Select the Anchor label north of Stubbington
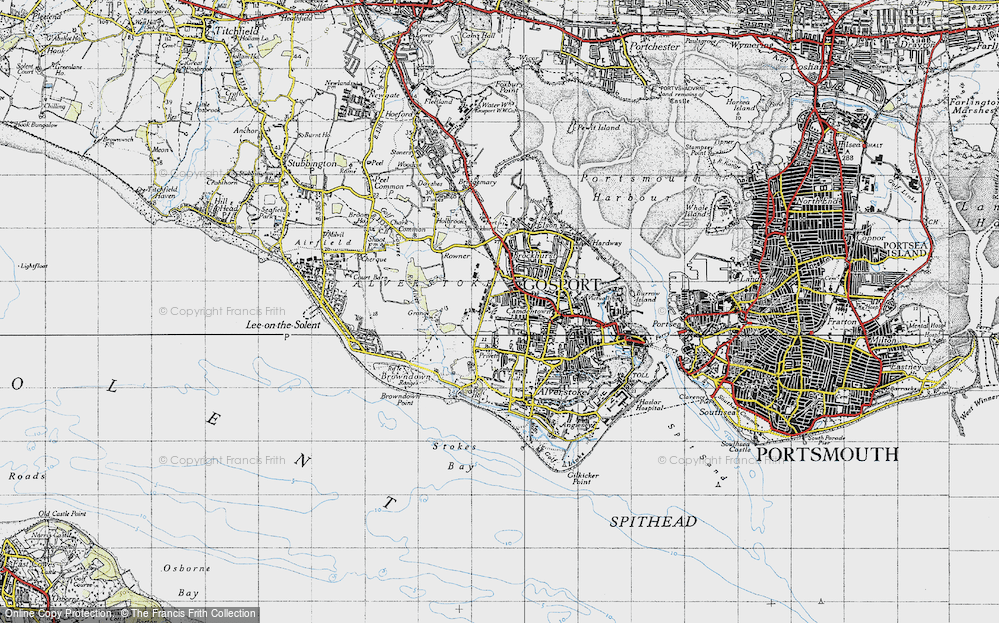 [x=245, y=131]
